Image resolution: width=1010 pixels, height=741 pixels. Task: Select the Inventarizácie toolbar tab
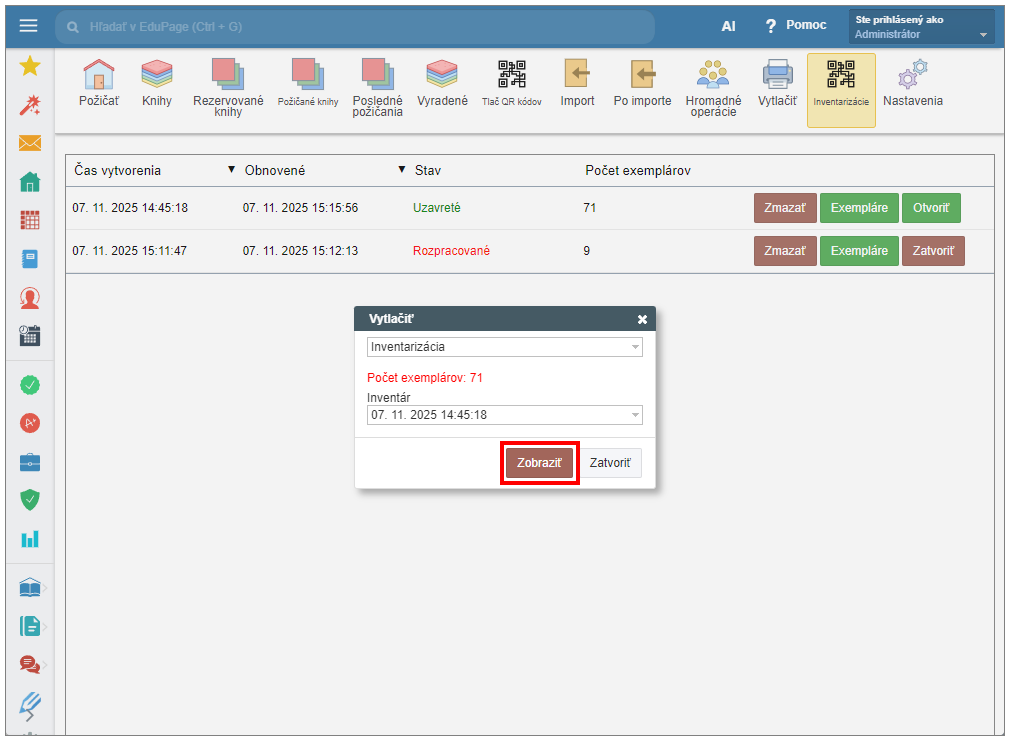(x=841, y=89)
